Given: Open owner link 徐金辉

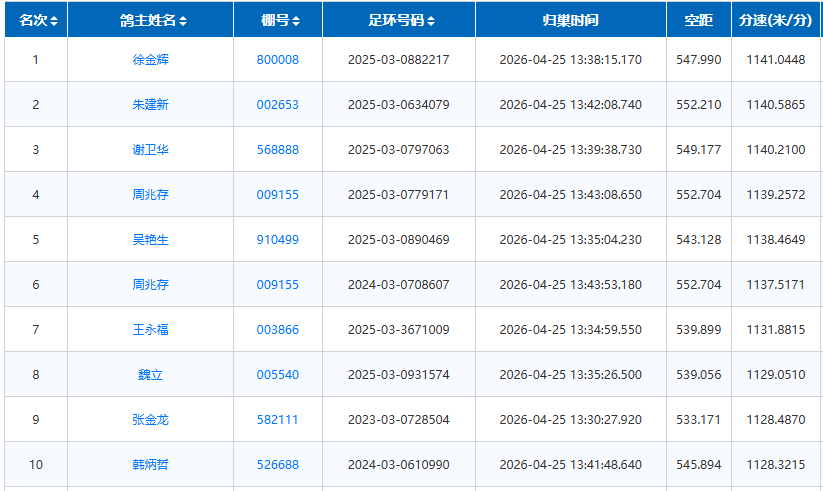Looking at the screenshot, I should click(151, 60).
